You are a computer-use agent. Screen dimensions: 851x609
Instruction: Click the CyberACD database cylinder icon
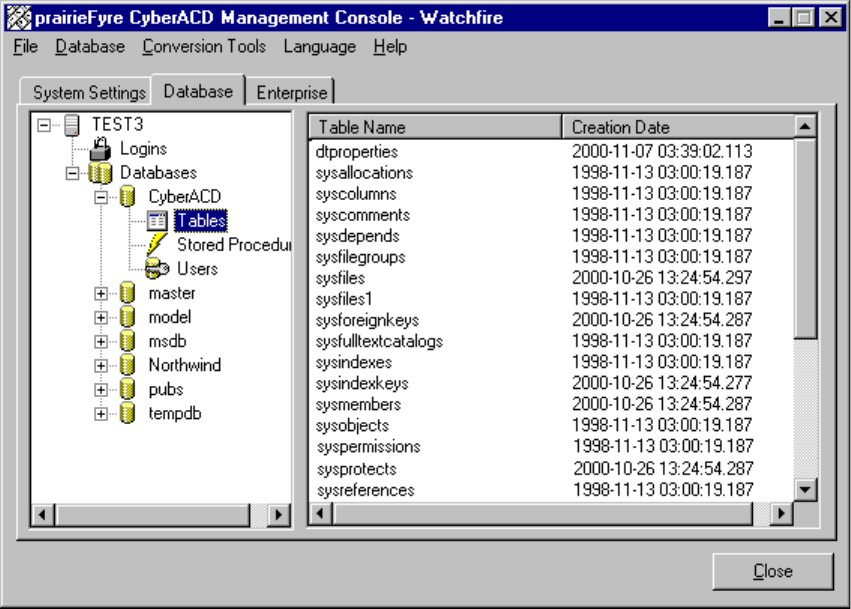tap(128, 196)
